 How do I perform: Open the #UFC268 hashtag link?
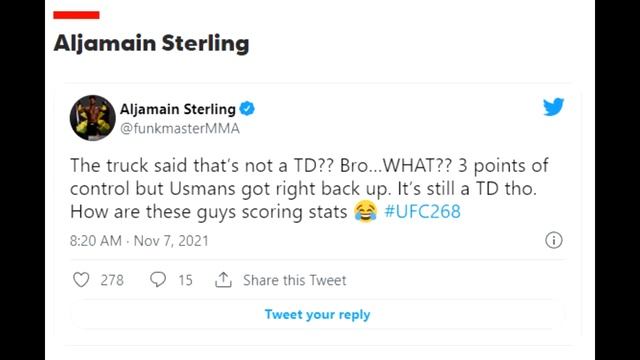click(422, 212)
